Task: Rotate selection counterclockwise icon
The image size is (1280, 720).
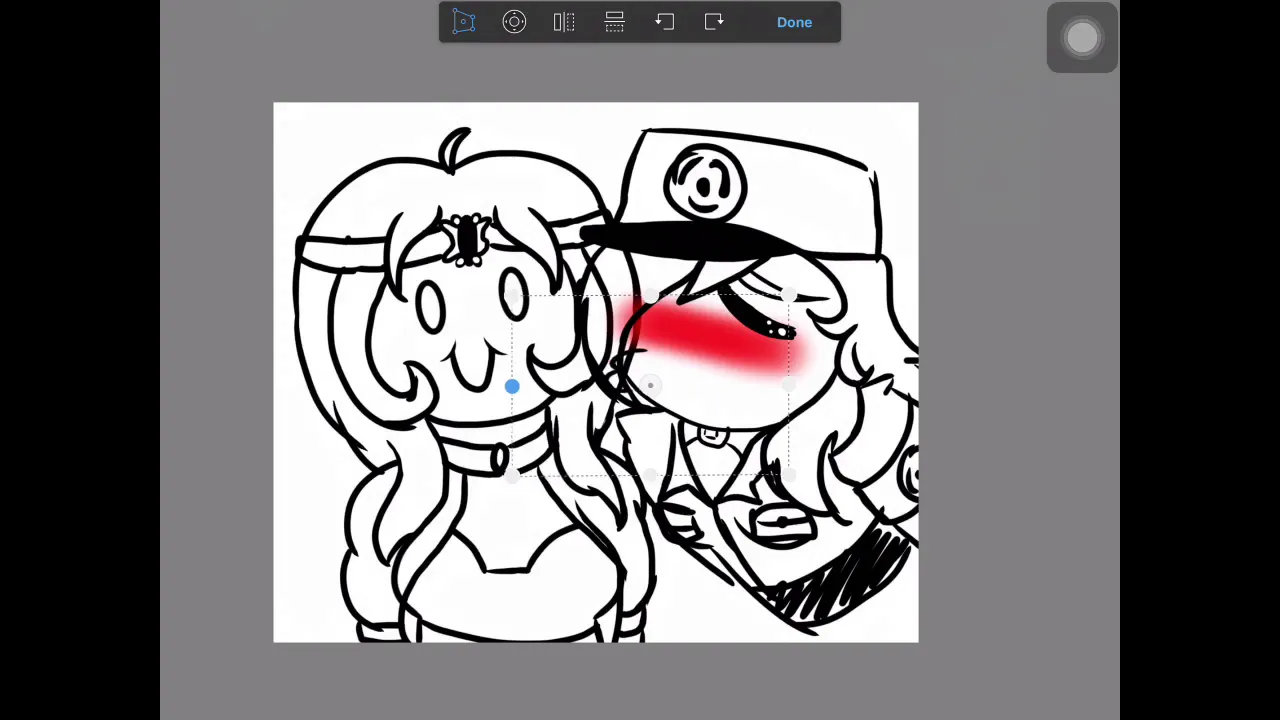Action: 665,22
